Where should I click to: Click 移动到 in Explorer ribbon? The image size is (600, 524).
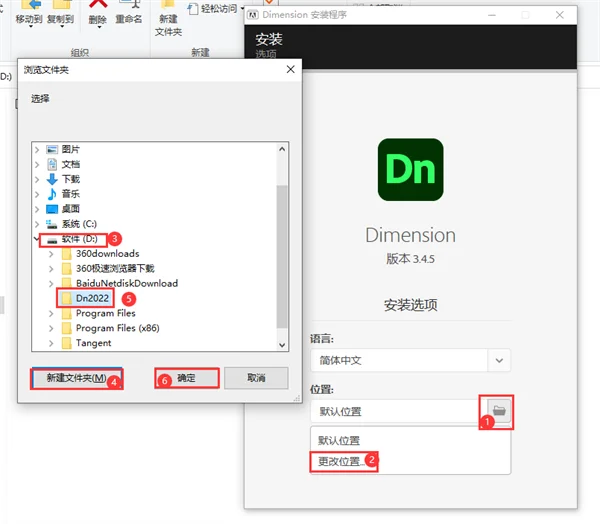tap(29, 13)
